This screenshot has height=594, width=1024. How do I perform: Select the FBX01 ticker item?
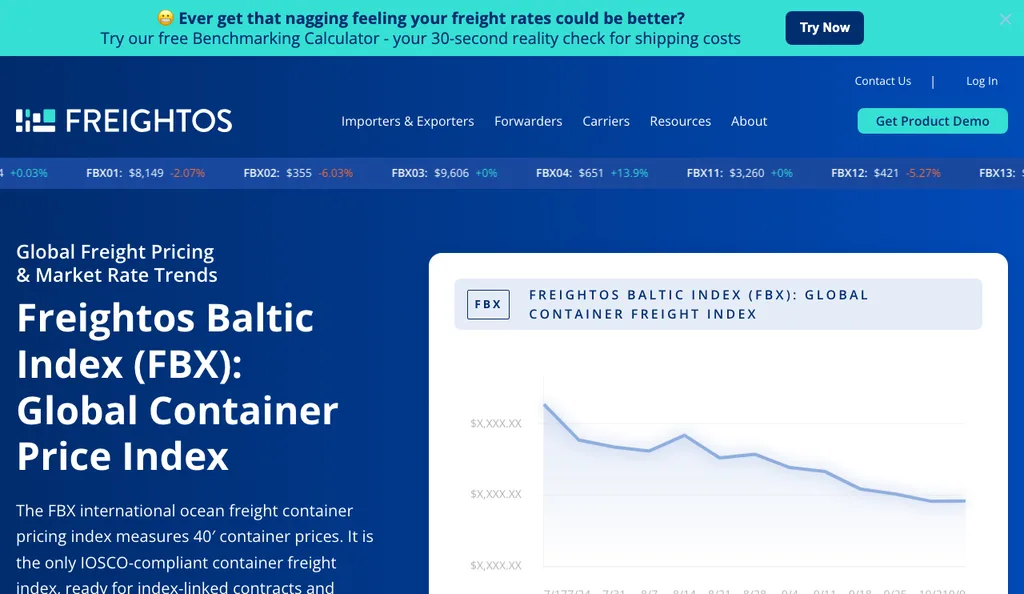pos(145,173)
